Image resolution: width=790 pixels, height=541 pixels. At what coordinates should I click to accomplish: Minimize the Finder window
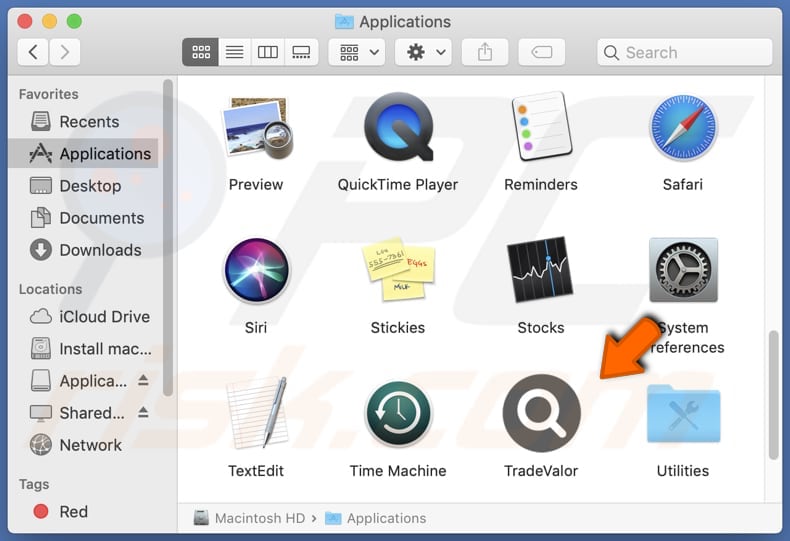49,21
